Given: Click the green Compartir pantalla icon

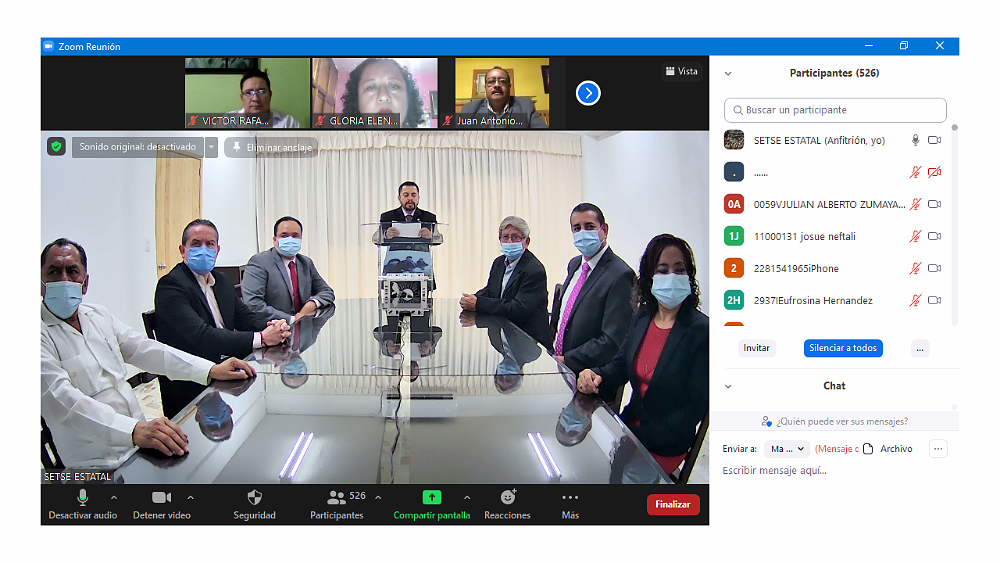Looking at the screenshot, I should coord(431,497).
